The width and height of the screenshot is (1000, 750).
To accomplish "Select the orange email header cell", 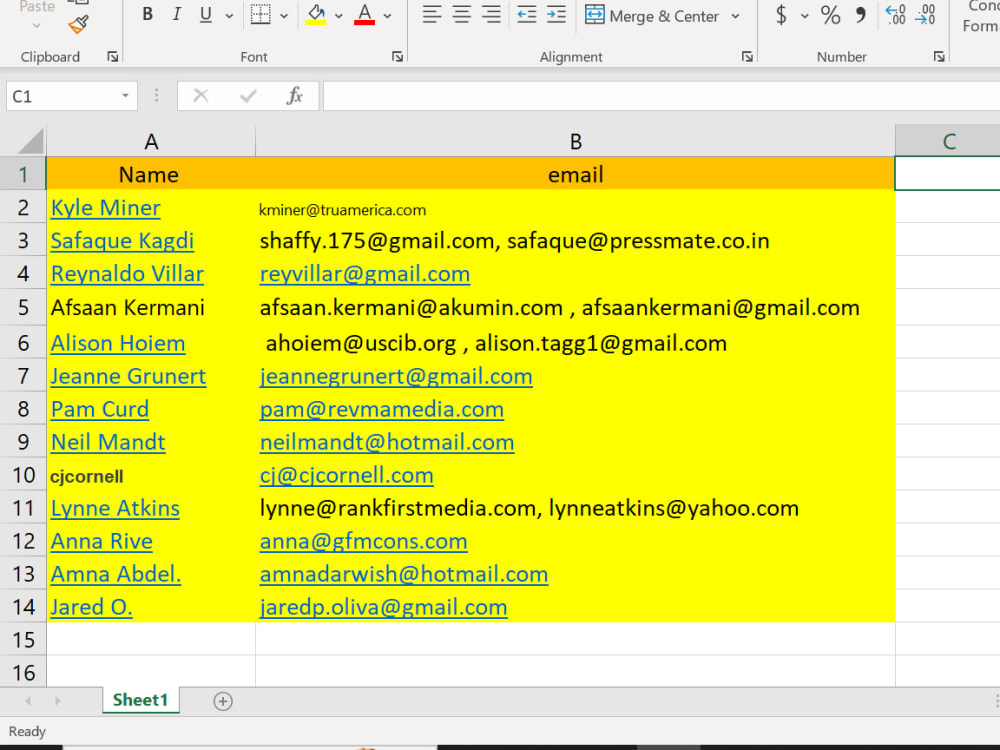I will [575, 174].
